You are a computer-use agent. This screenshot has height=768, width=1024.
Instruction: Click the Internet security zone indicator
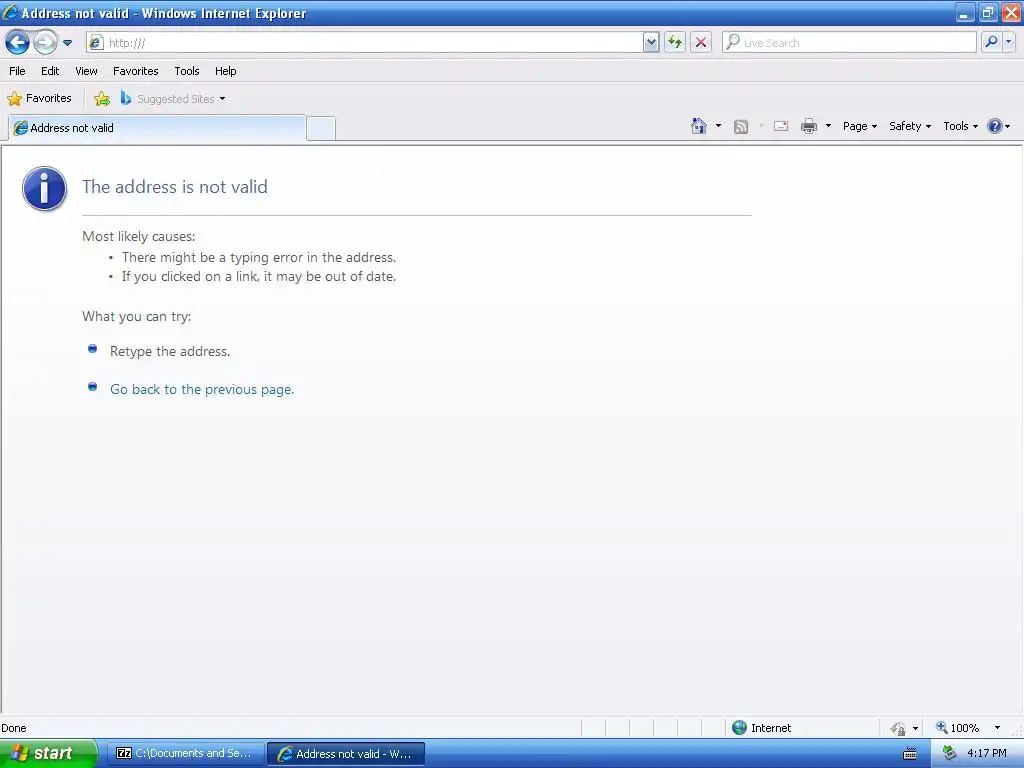[x=761, y=728]
